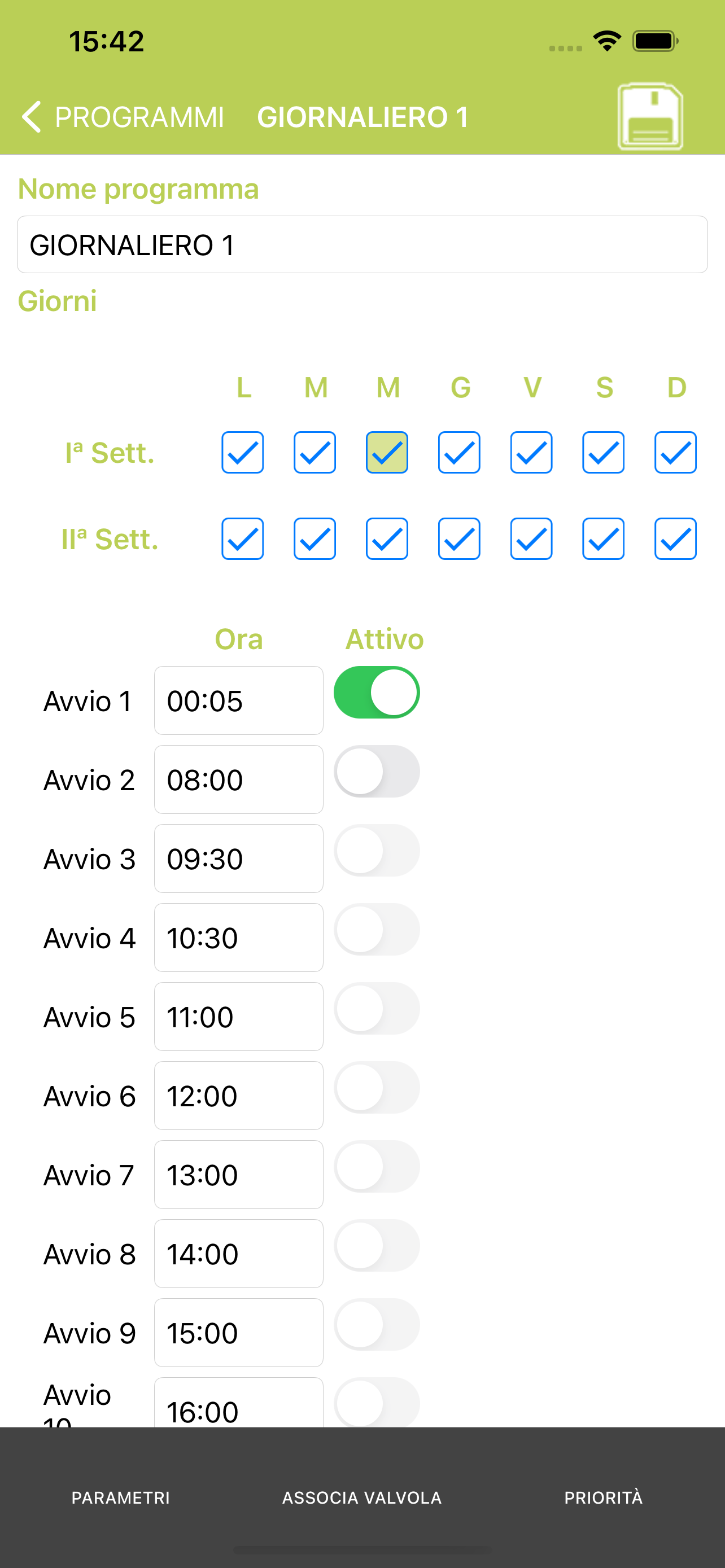
Task: Turn on the Avvio 5 switch
Action: click(377, 1009)
